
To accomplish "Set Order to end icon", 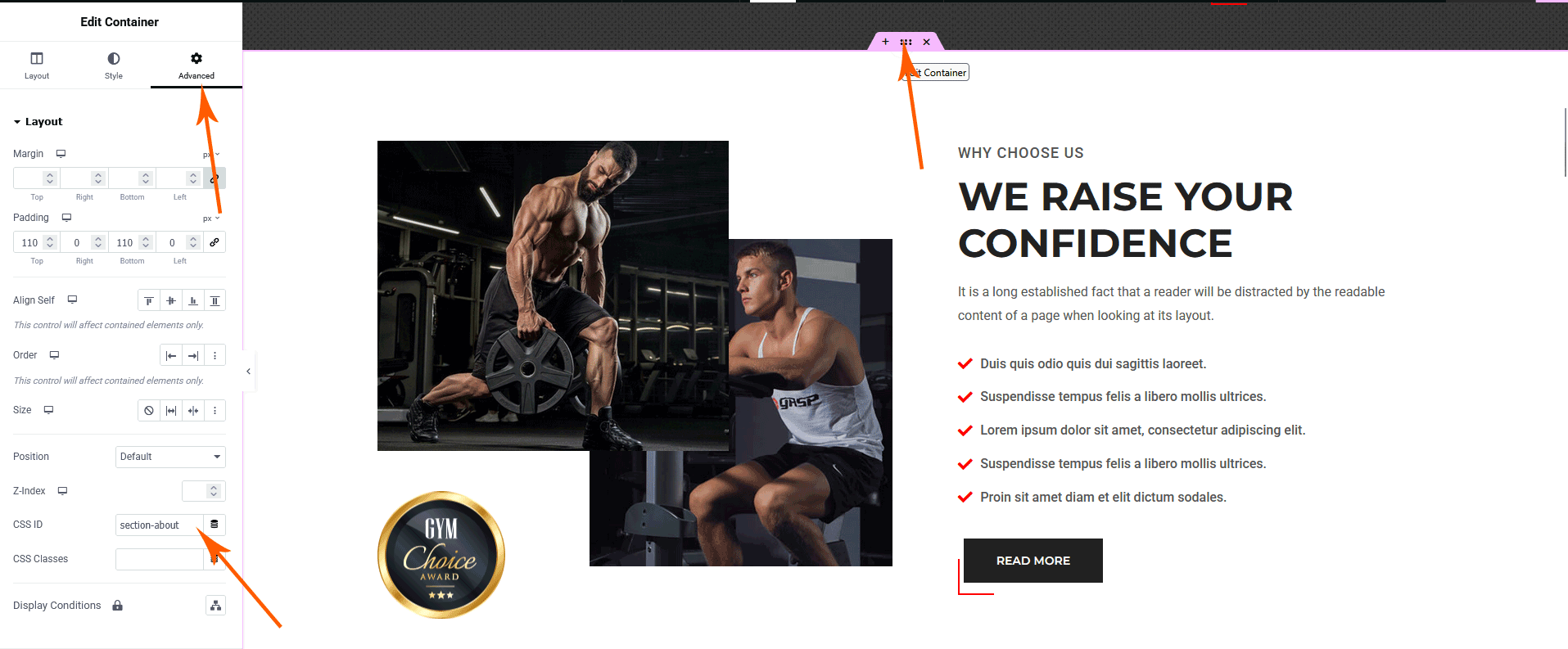I will coord(193,355).
